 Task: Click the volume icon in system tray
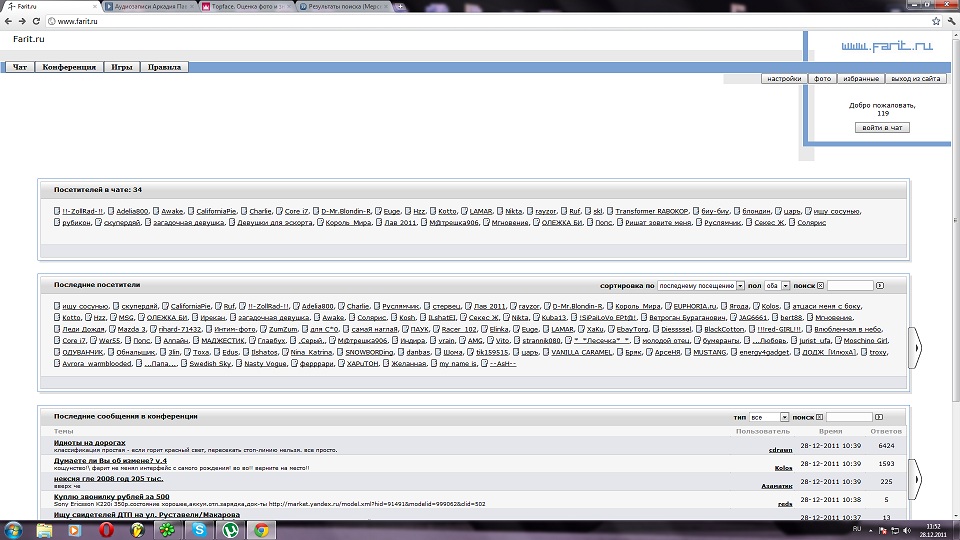(x=907, y=530)
